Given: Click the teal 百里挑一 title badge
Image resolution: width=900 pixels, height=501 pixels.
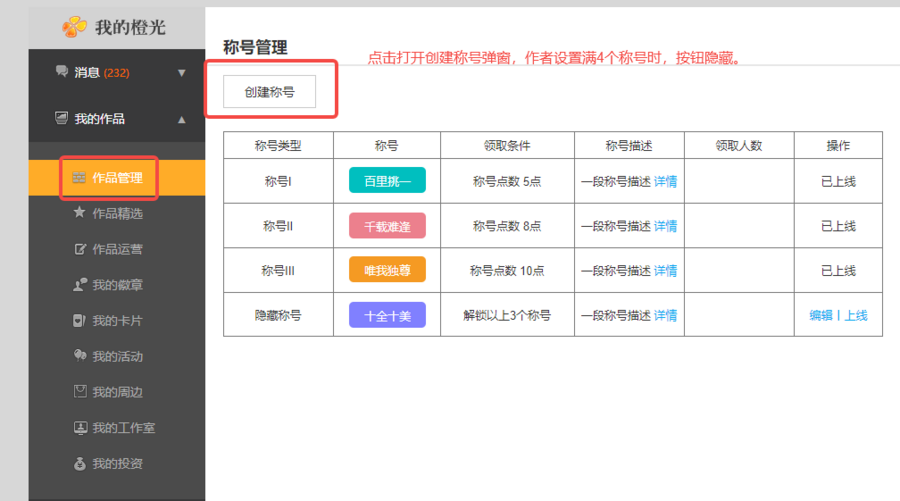Looking at the screenshot, I should 387,181.
